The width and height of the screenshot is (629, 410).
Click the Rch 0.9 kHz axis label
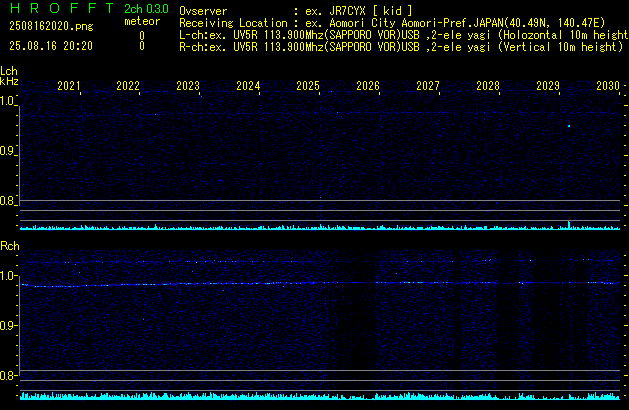[x=7, y=325]
